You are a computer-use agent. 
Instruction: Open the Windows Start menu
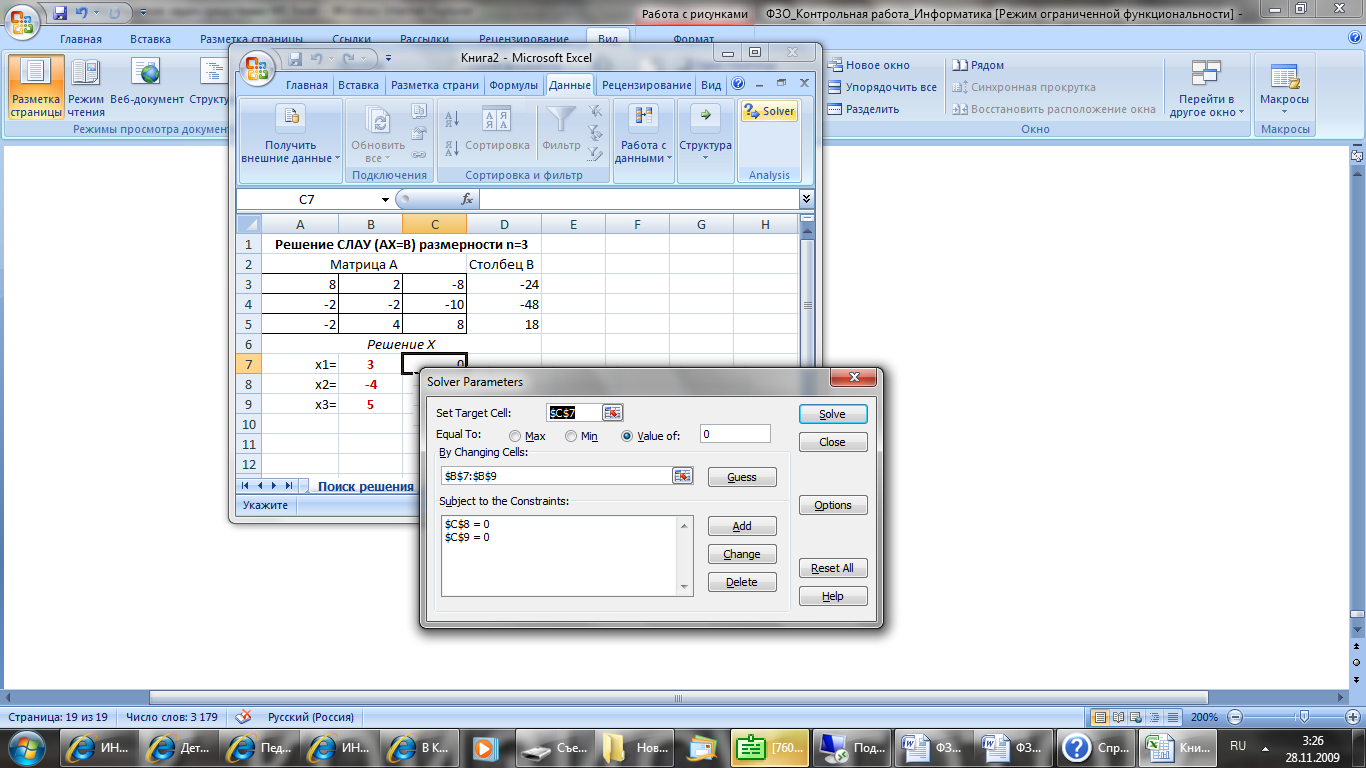point(26,747)
